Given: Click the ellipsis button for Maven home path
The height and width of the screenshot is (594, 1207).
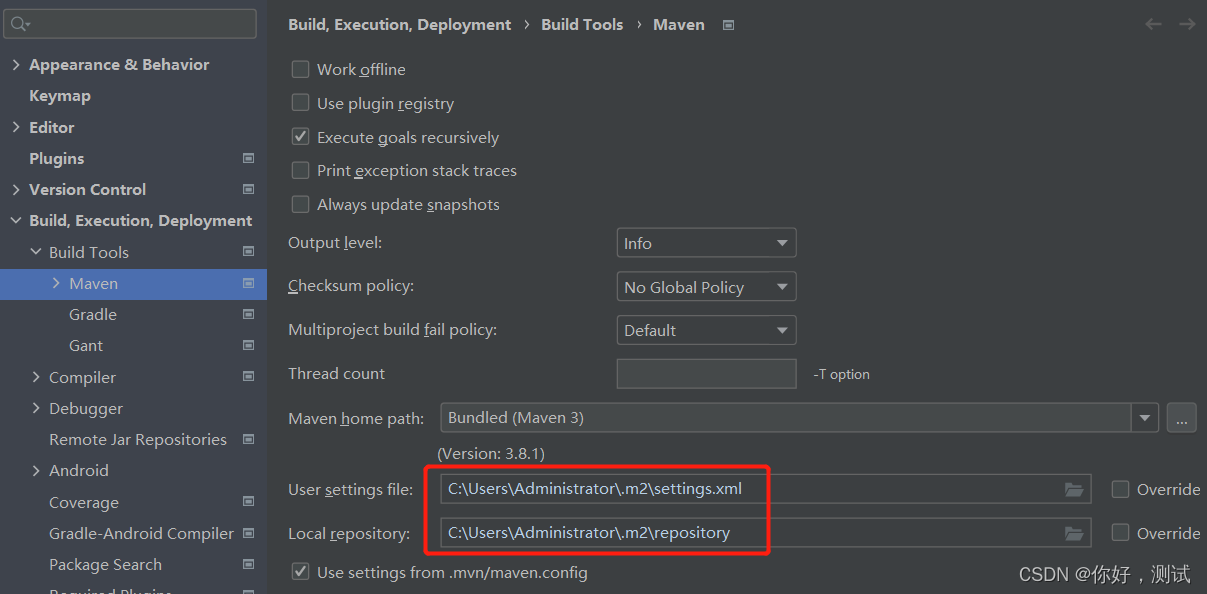Looking at the screenshot, I should pos(1181,418).
